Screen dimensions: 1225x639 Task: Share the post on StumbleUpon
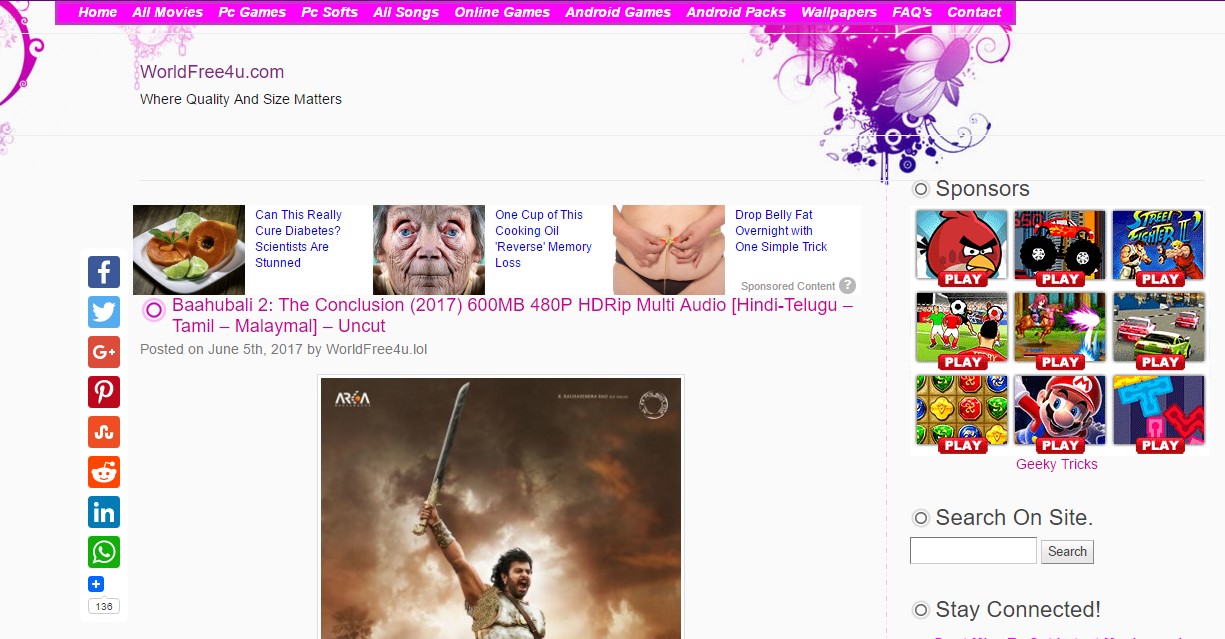pyautogui.click(x=104, y=432)
